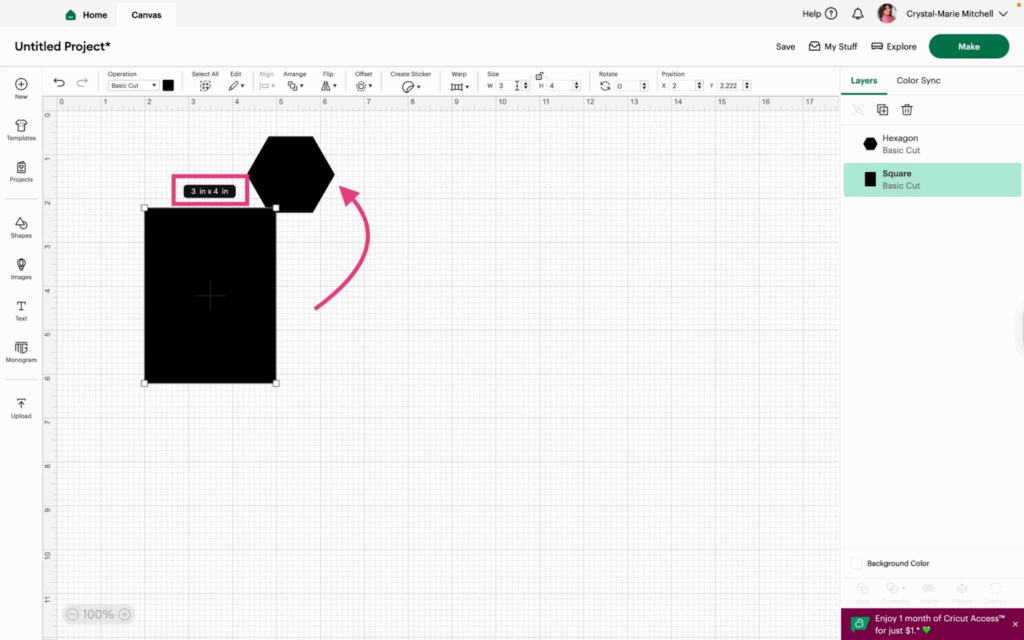The image size is (1024, 640).
Task: Click the Position X field
Action: coord(682,86)
